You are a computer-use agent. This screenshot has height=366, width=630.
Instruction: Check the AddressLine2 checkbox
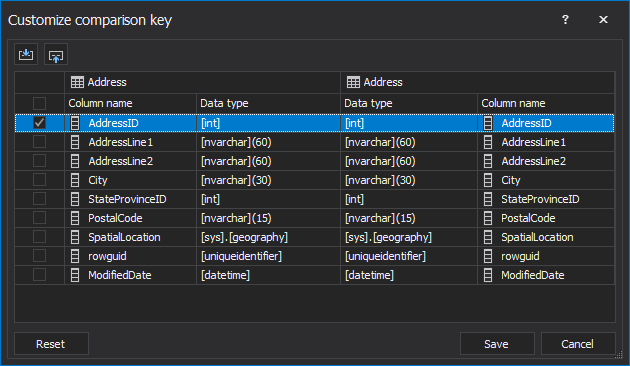click(x=39, y=161)
